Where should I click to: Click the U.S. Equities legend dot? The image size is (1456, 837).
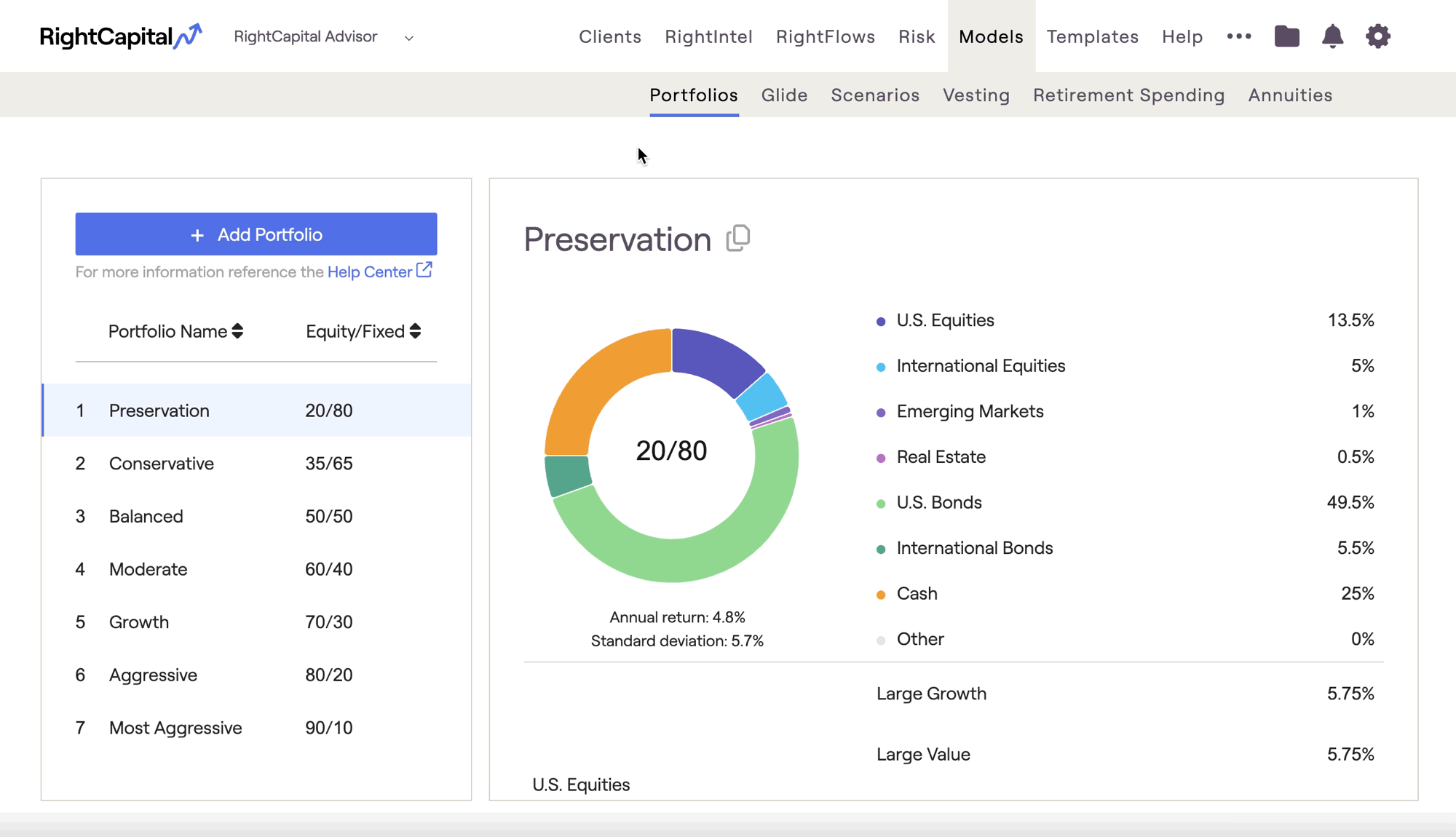pos(881,321)
